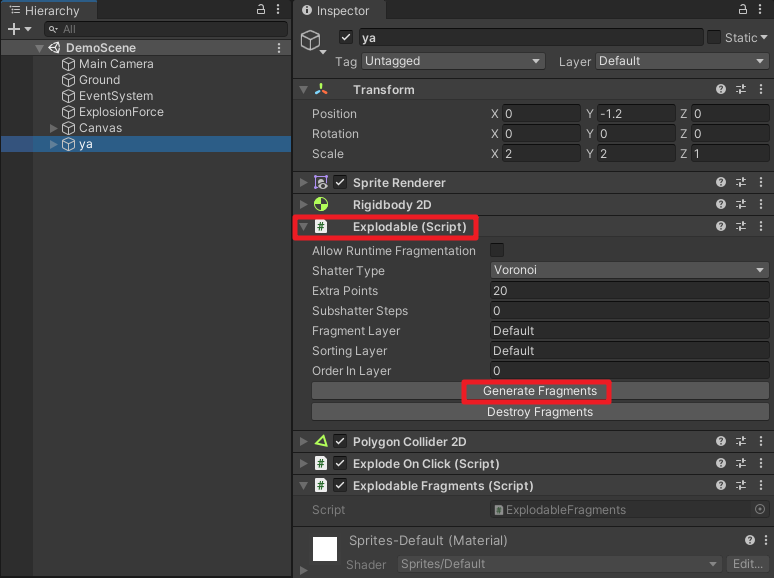Screen dimensions: 774x578
Task: Expand the Canvas object in the Hierarchy
Action: 54,128
